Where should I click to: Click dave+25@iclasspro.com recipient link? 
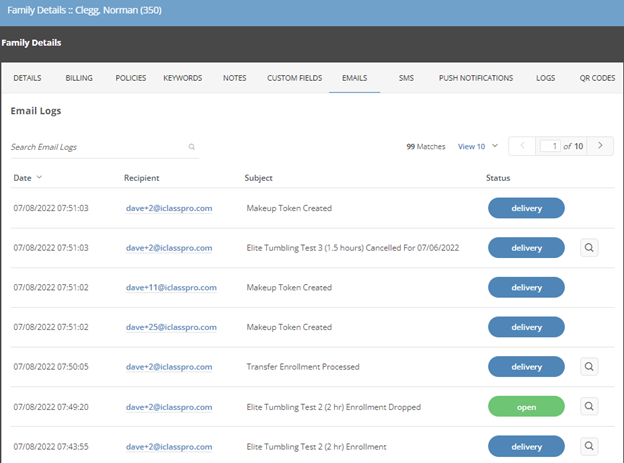coord(171,327)
